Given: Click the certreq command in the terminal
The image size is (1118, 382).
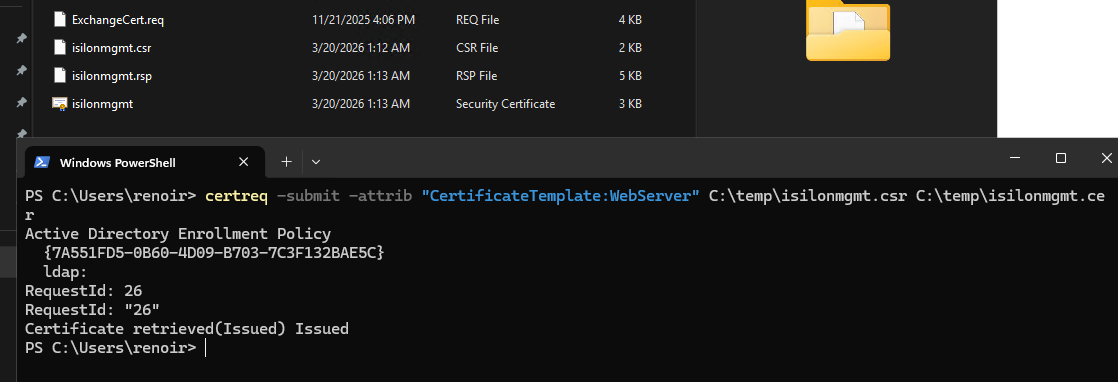Looking at the screenshot, I should (236, 197).
